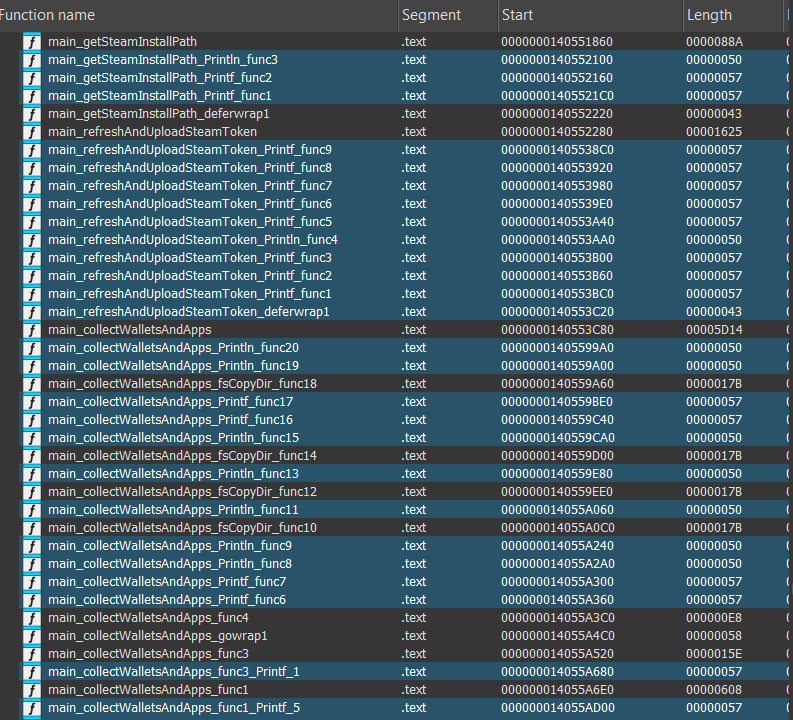This screenshot has height=720, width=793.
Task: Click function icon of main_refreshAndUploadSteamToken_Printf_func9
Action: coord(32,150)
